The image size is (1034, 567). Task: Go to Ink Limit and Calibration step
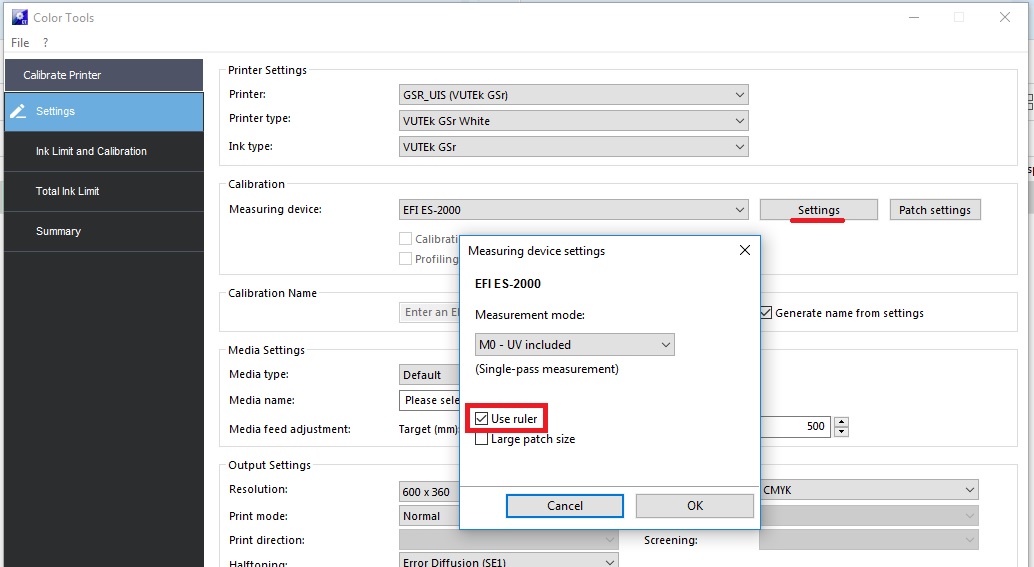pos(104,151)
